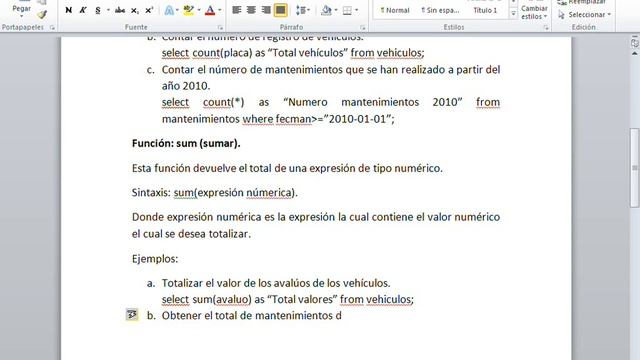
Task: Click 'Esta función devuelve el total' sentence
Action: coord(287,168)
